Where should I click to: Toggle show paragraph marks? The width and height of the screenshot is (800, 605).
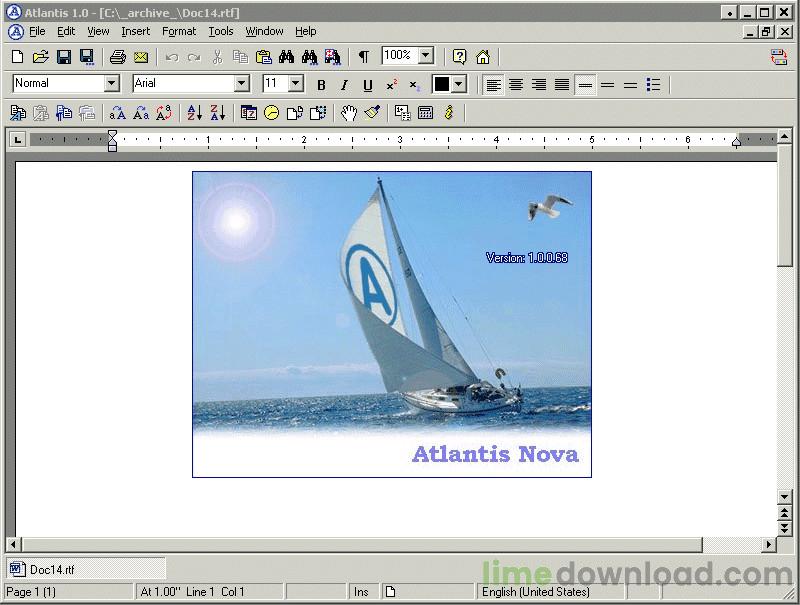click(x=364, y=57)
